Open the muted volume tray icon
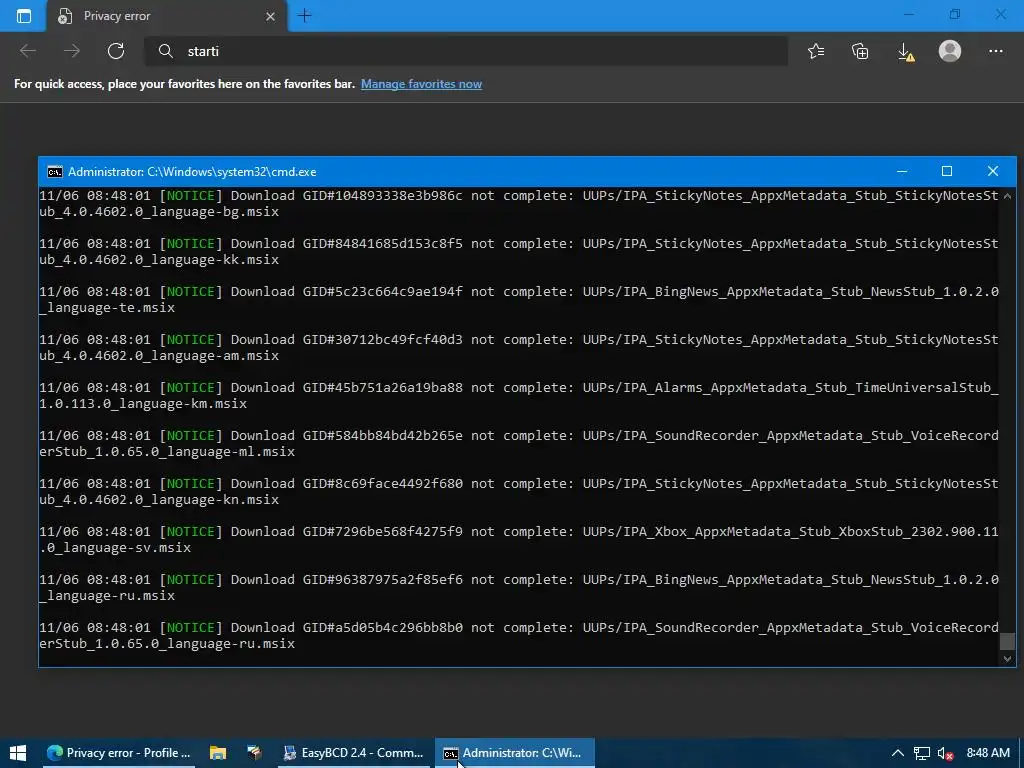The width and height of the screenshot is (1024, 768). pos(945,753)
